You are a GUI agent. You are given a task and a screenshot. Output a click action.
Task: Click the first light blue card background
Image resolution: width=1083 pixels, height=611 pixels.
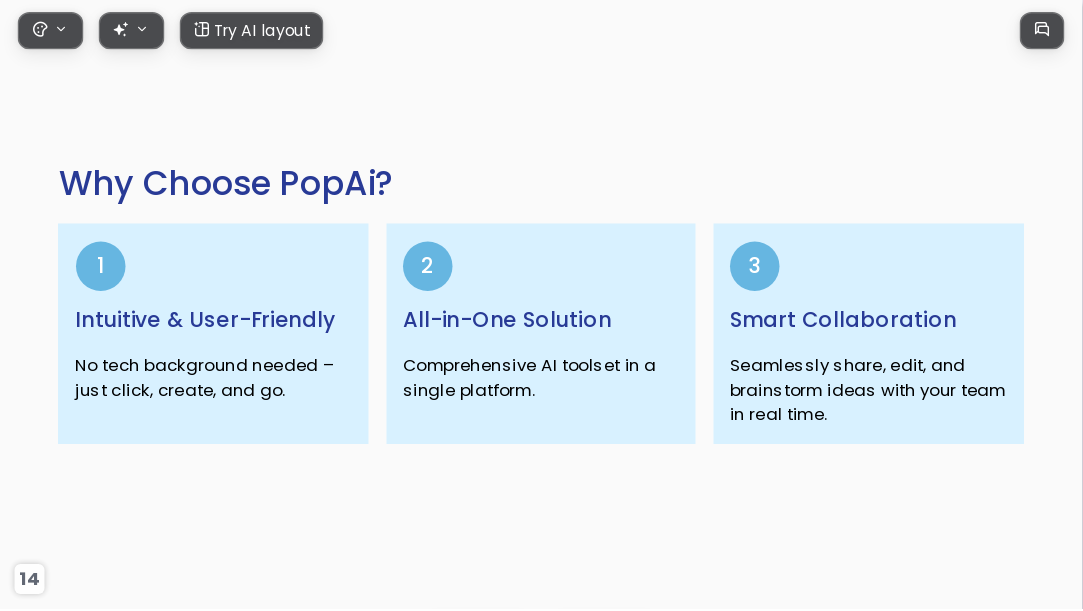click(x=213, y=333)
